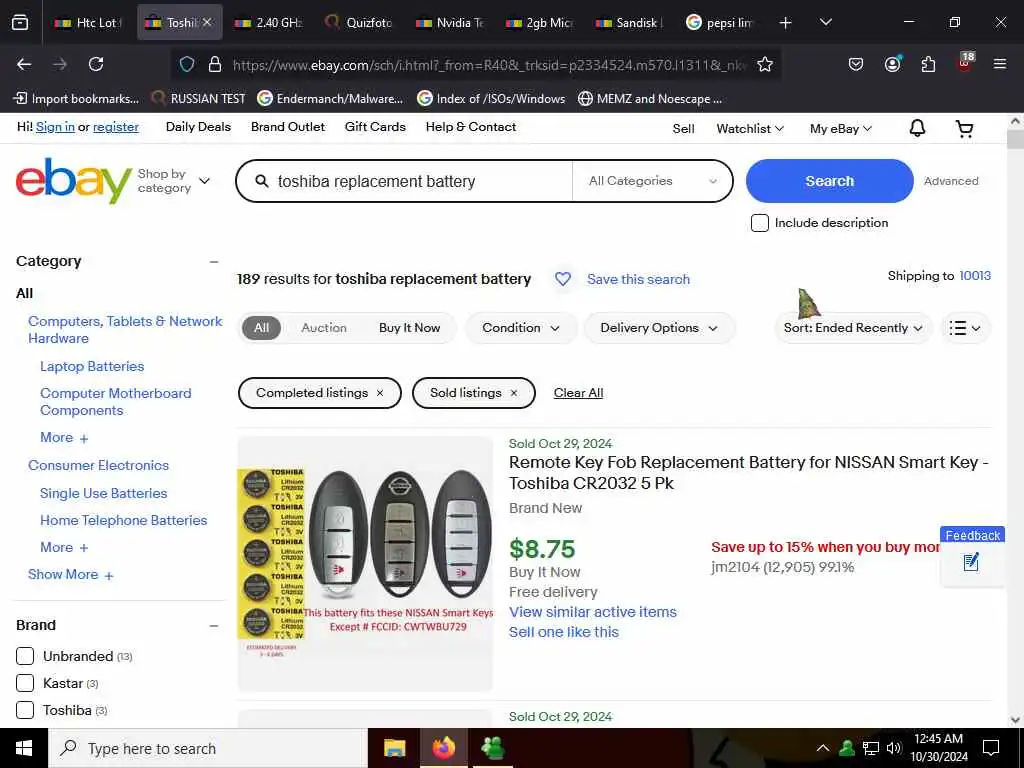Image resolution: width=1024 pixels, height=768 pixels.
Task: Open Daily Deals link
Action: pos(198,127)
